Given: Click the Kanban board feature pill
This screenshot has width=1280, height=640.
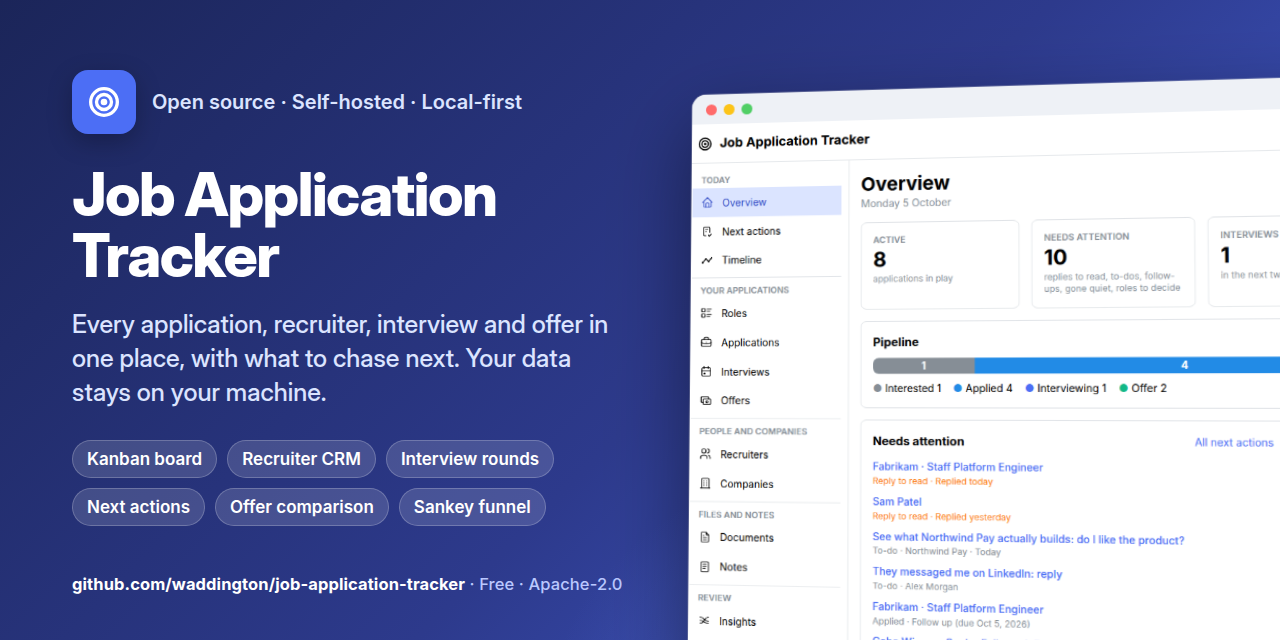Looking at the screenshot, I should tap(144, 459).
